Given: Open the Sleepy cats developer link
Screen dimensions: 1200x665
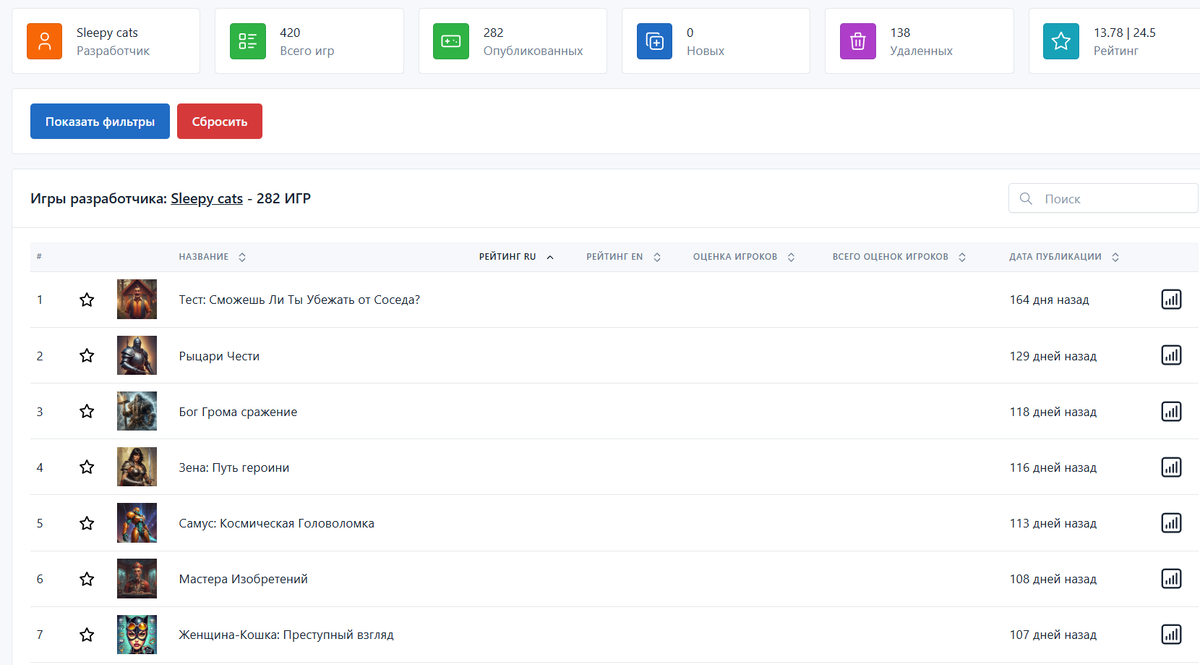Looking at the screenshot, I should coord(207,199).
